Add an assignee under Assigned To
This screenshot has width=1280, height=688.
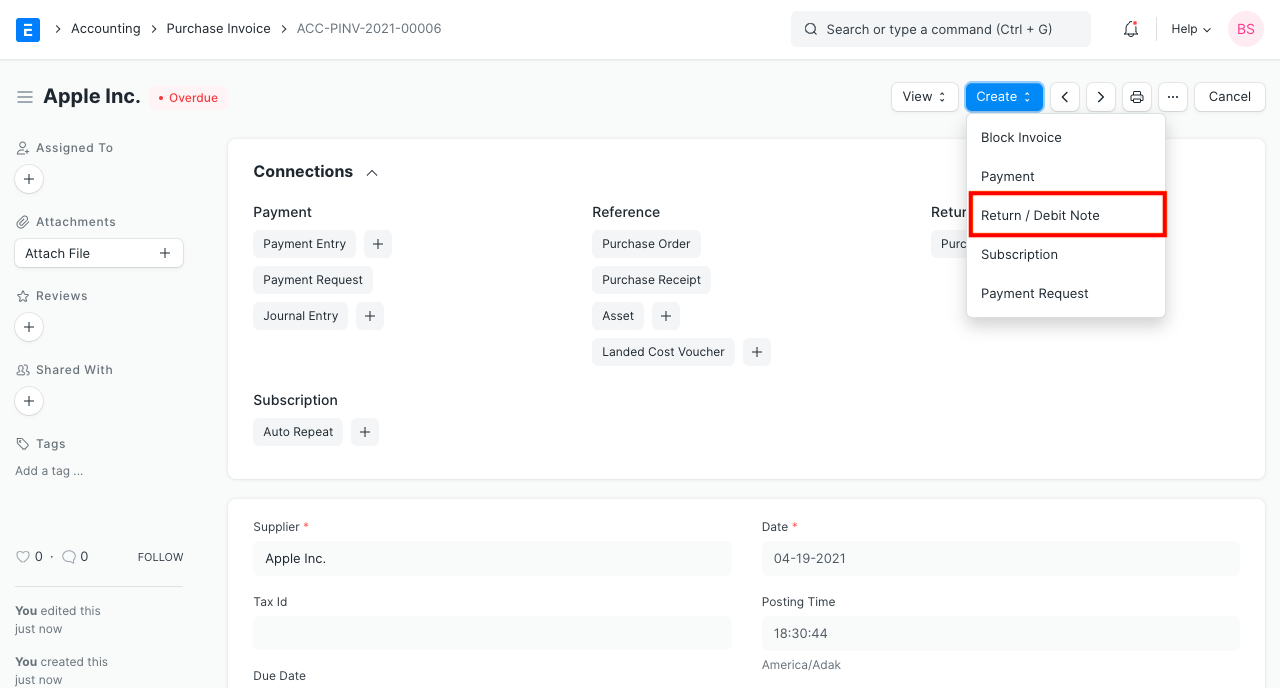point(29,180)
